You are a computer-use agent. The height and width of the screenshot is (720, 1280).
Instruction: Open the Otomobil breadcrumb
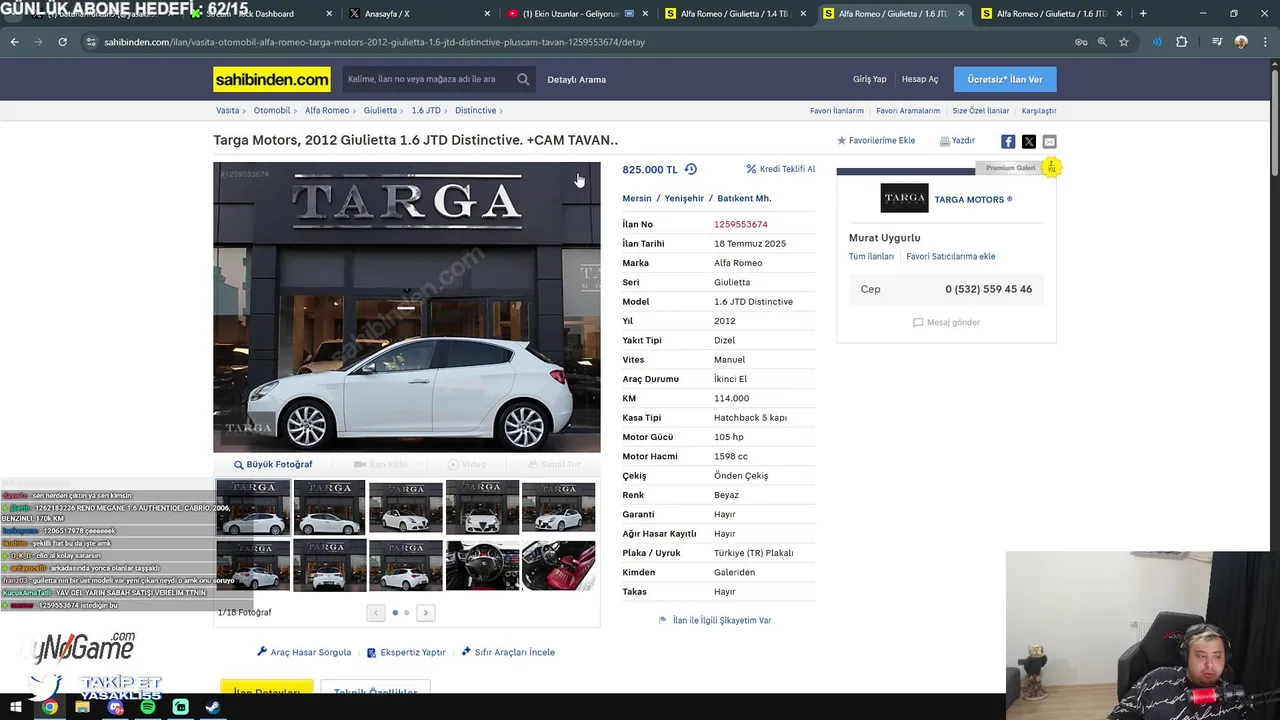pyautogui.click(x=272, y=110)
